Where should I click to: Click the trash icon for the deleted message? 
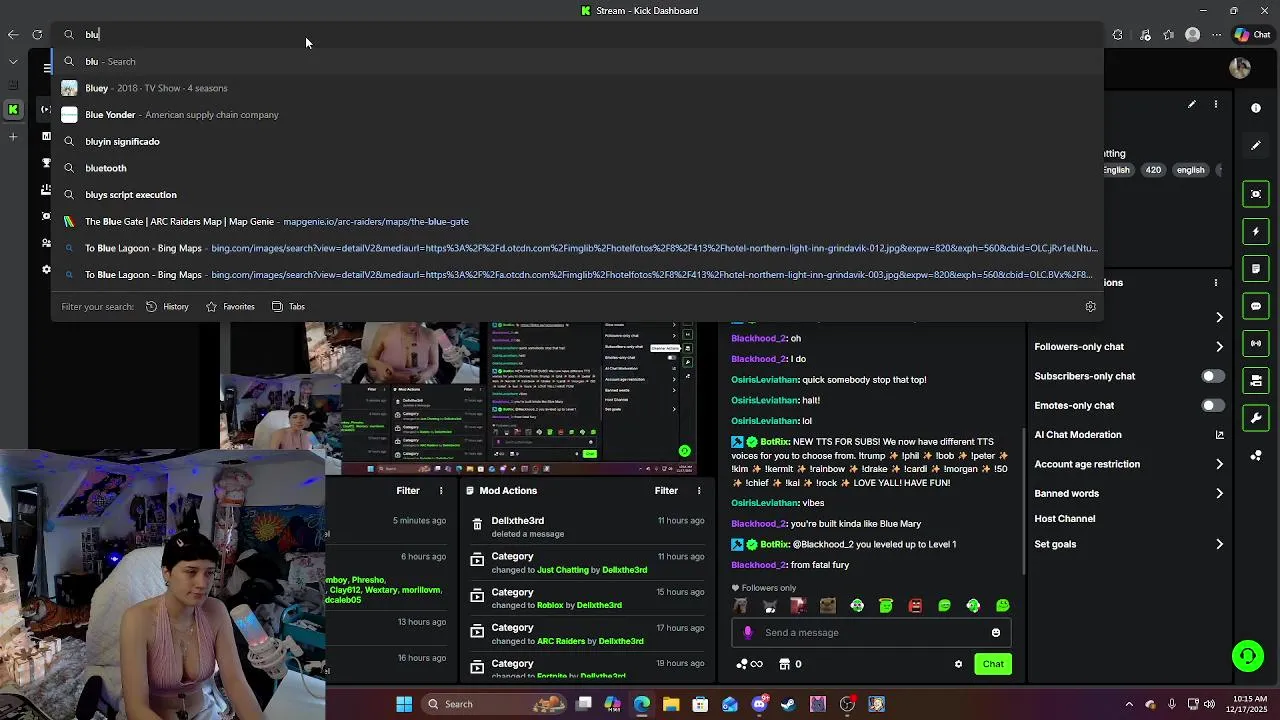coord(477,523)
